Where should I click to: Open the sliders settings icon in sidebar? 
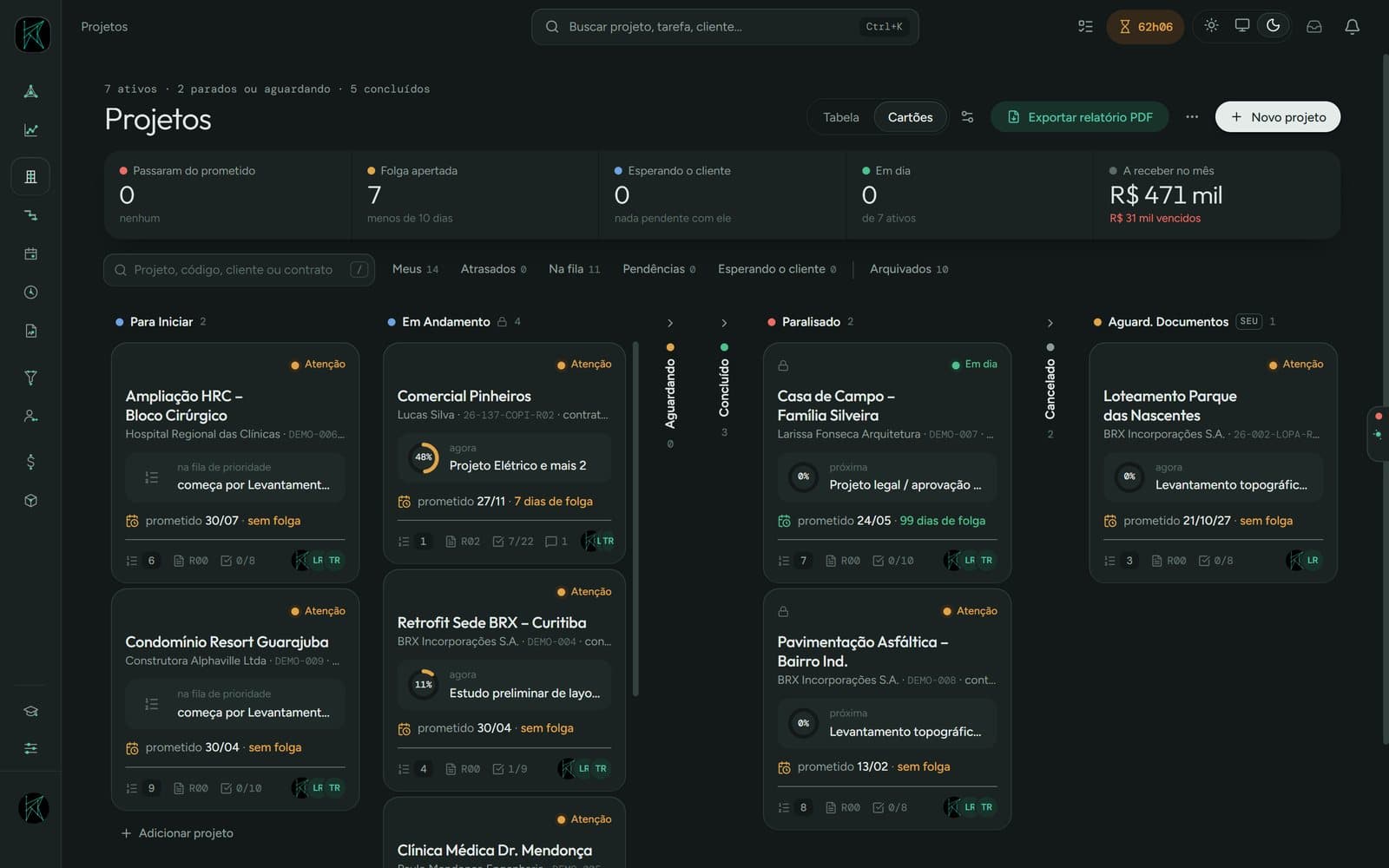pyautogui.click(x=30, y=748)
